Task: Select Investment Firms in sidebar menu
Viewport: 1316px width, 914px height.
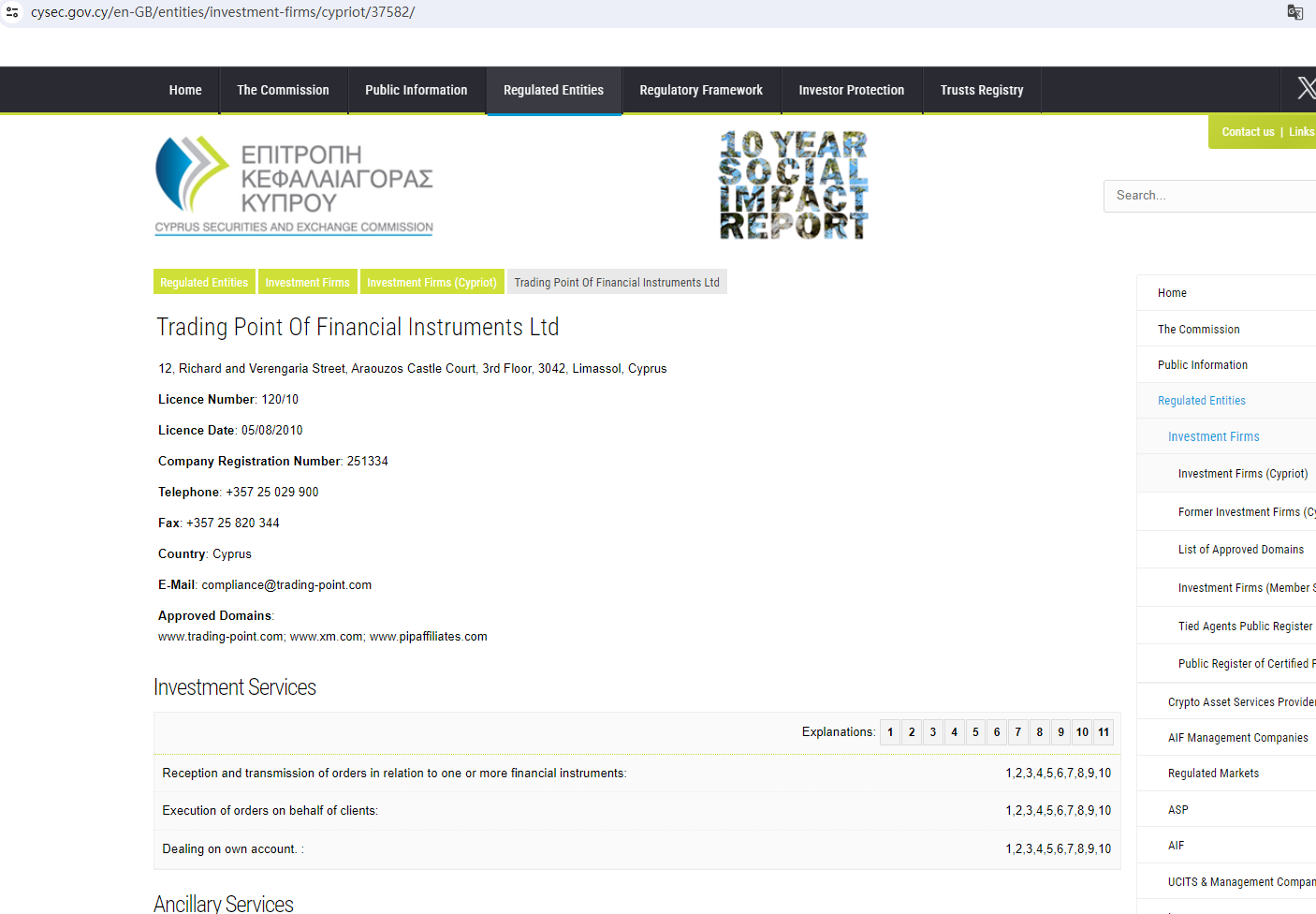Action: pyautogui.click(x=1226, y=436)
